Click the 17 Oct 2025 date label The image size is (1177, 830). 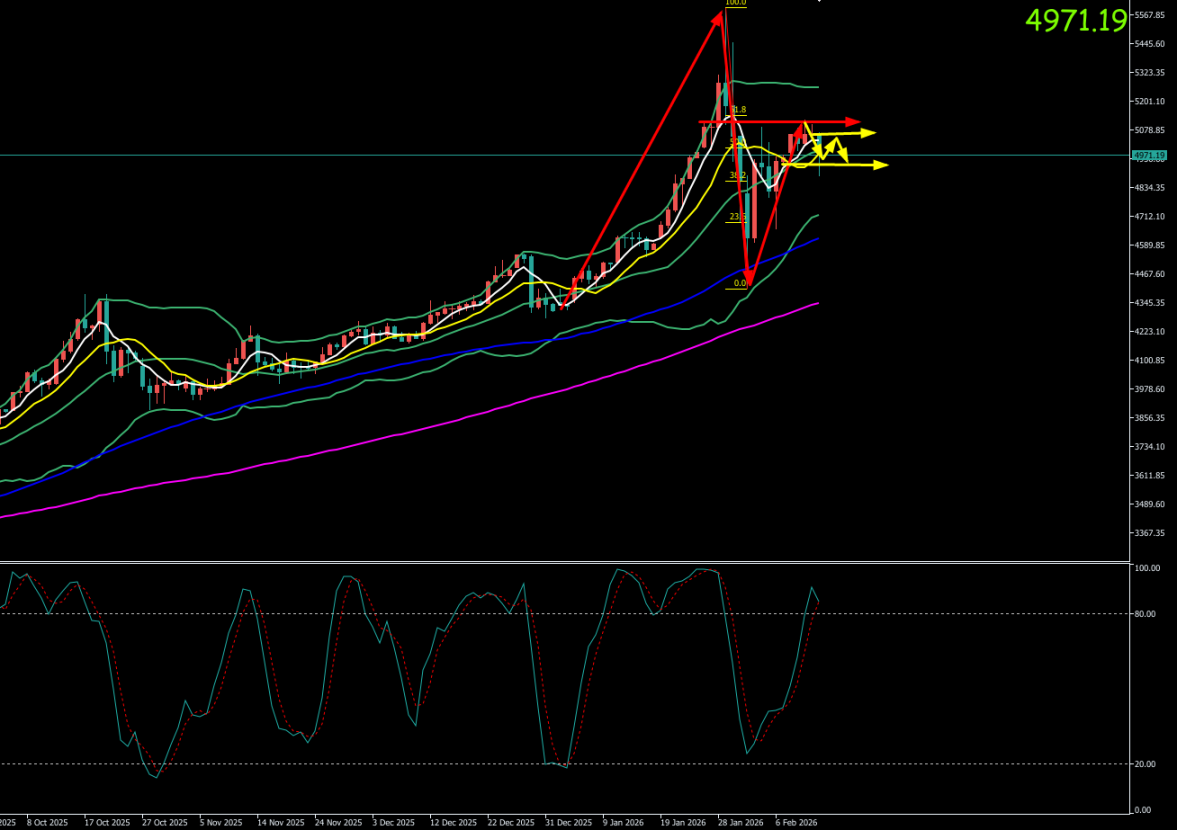(x=107, y=823)
